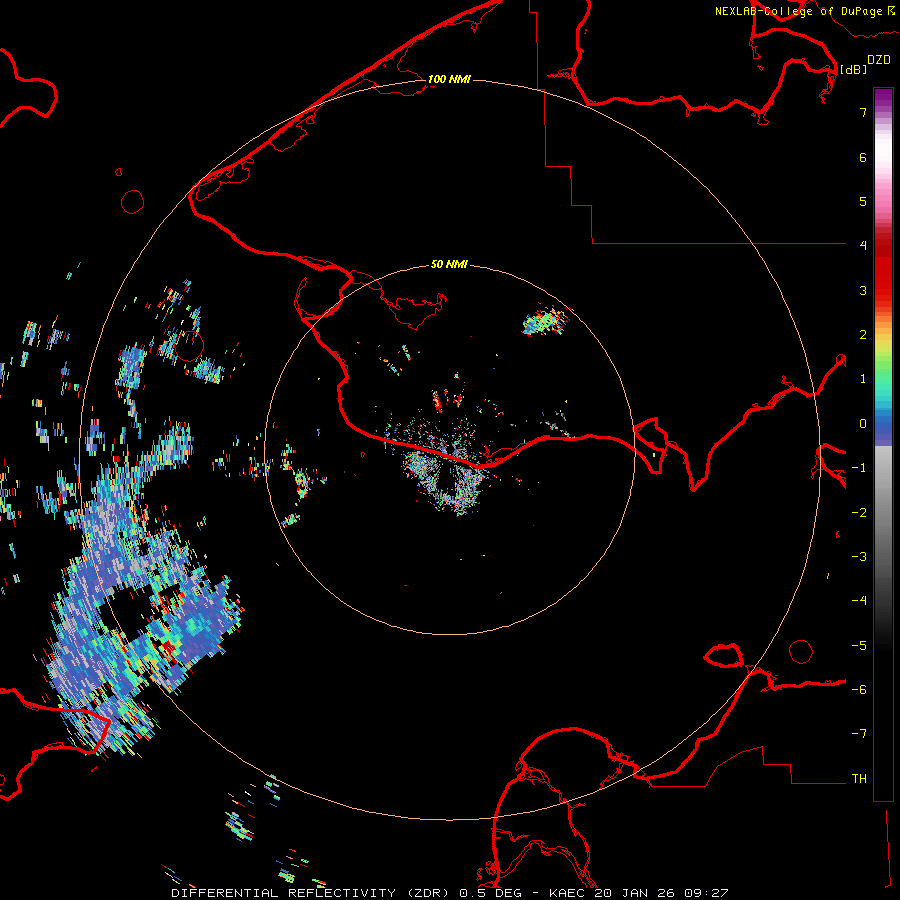The image size is (900, 900).
Task: Click the -6 value on the color scale
Action: 859,690
